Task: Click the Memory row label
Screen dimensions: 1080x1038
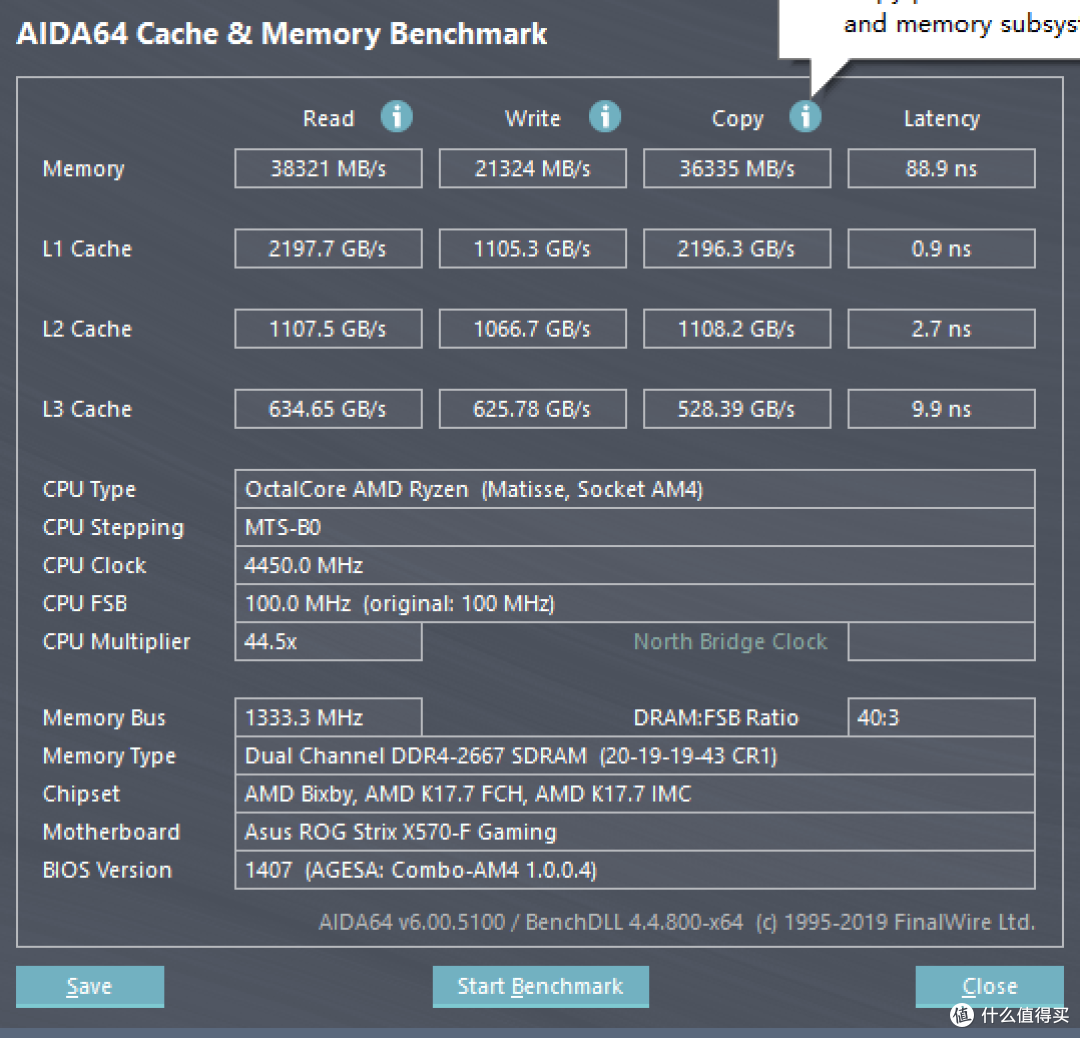Action: click(x=83, y=169)
